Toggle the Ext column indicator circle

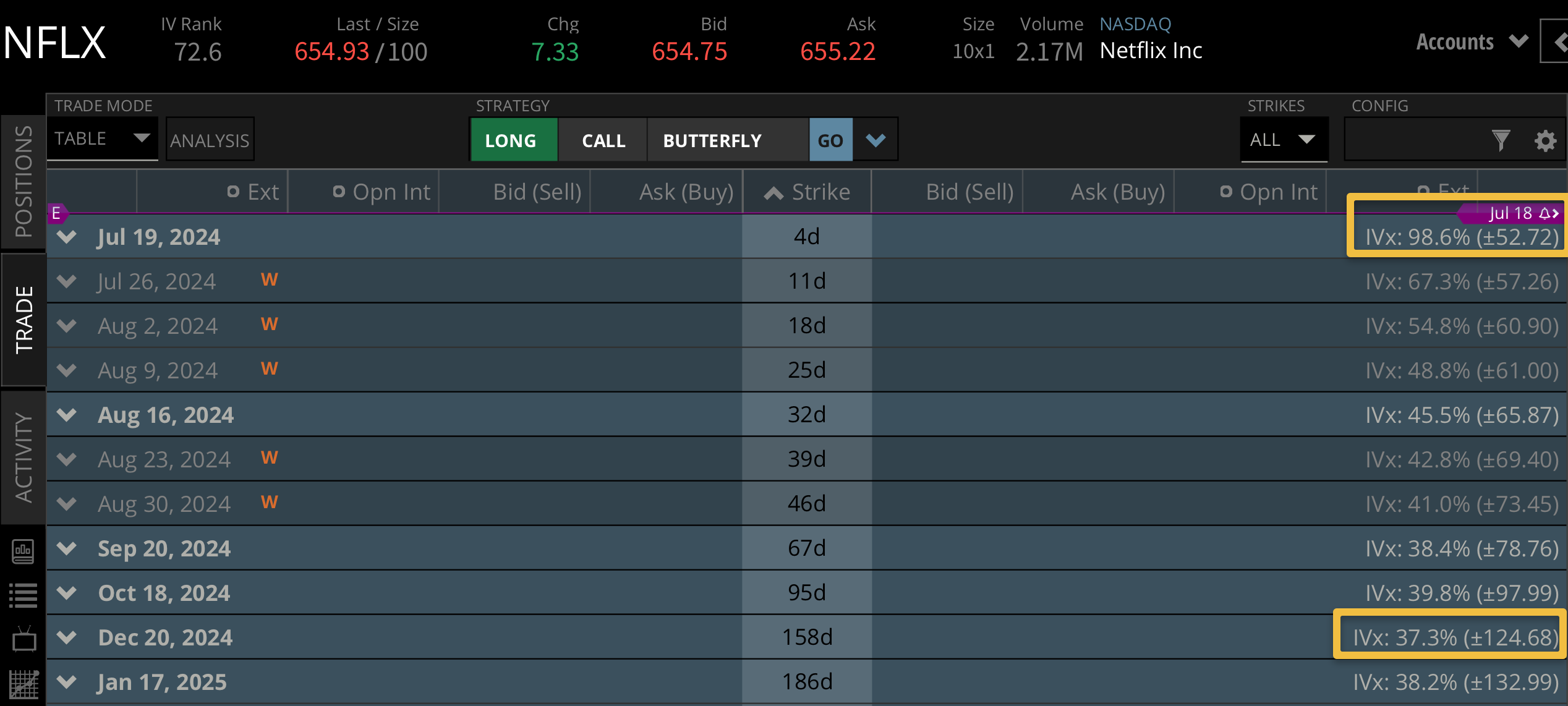pyautogui.click(x=233, y=192)
